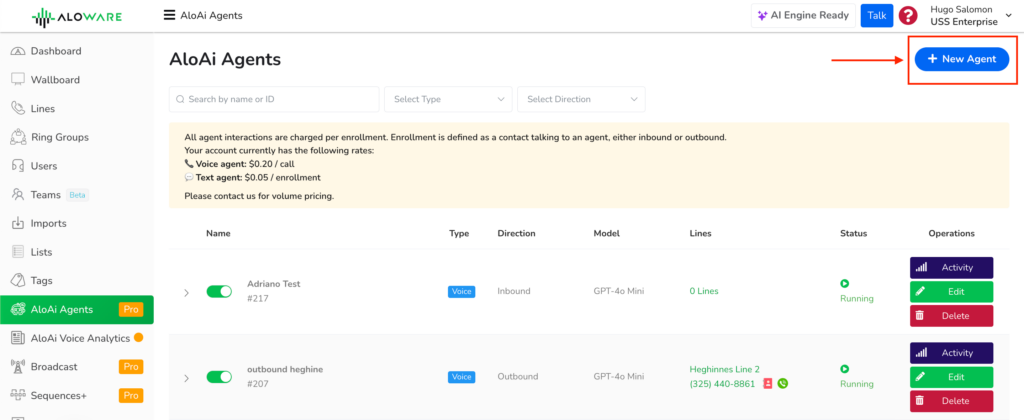Click the Imports icon in sidebar
Image resolution: width=1024 pixels, height=420 pixels.
click(18, 223)
